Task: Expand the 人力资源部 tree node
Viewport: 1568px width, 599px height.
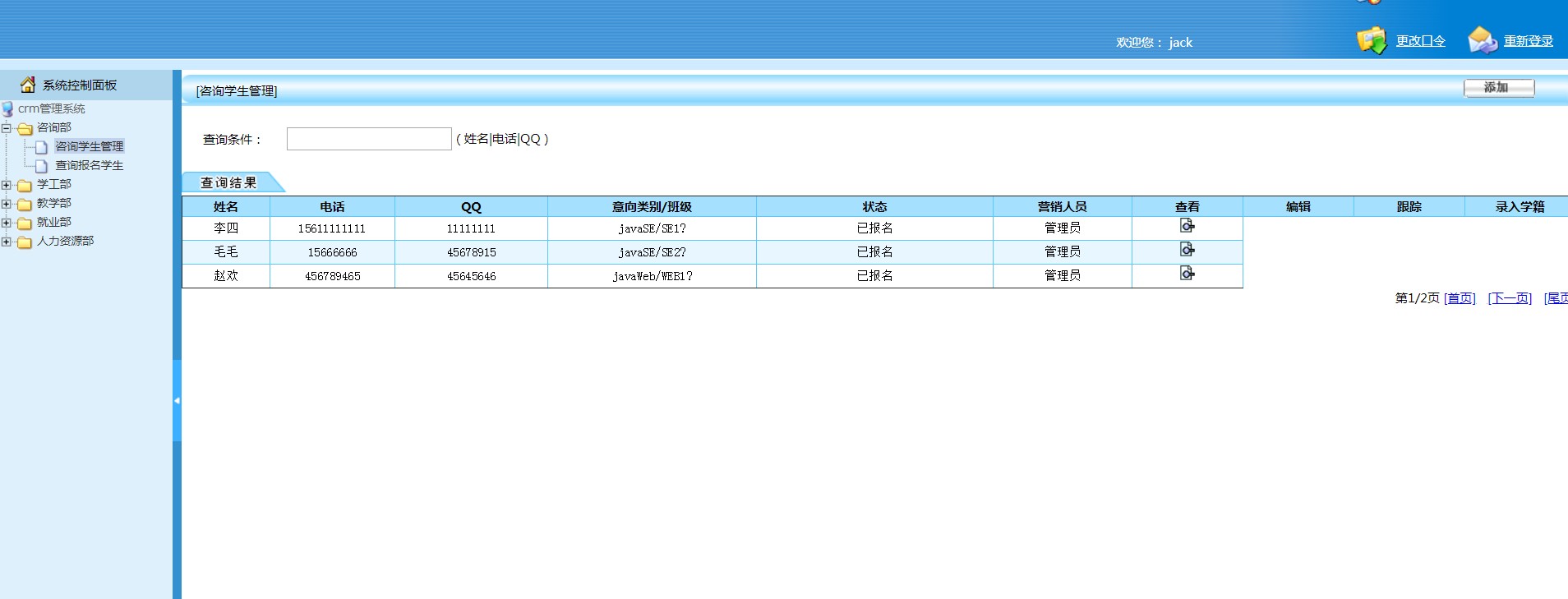Action: coord(7,242)
